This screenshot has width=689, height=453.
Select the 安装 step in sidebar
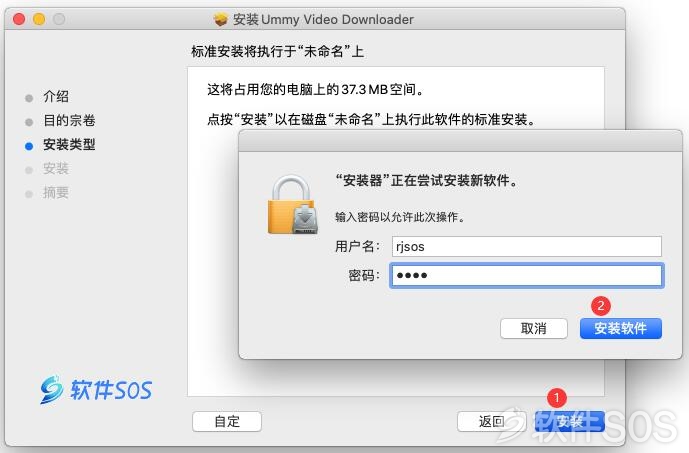[x=56, y=168]
